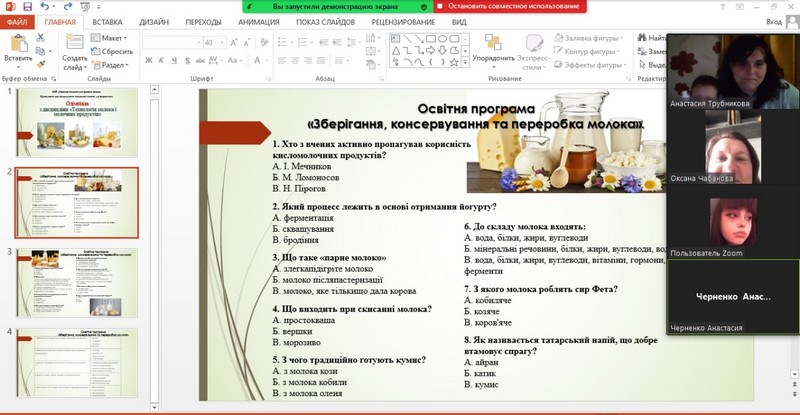This screenshot has height=415, width=800.
Task: Click the Cut scissors icon
Action: point(40,38)
